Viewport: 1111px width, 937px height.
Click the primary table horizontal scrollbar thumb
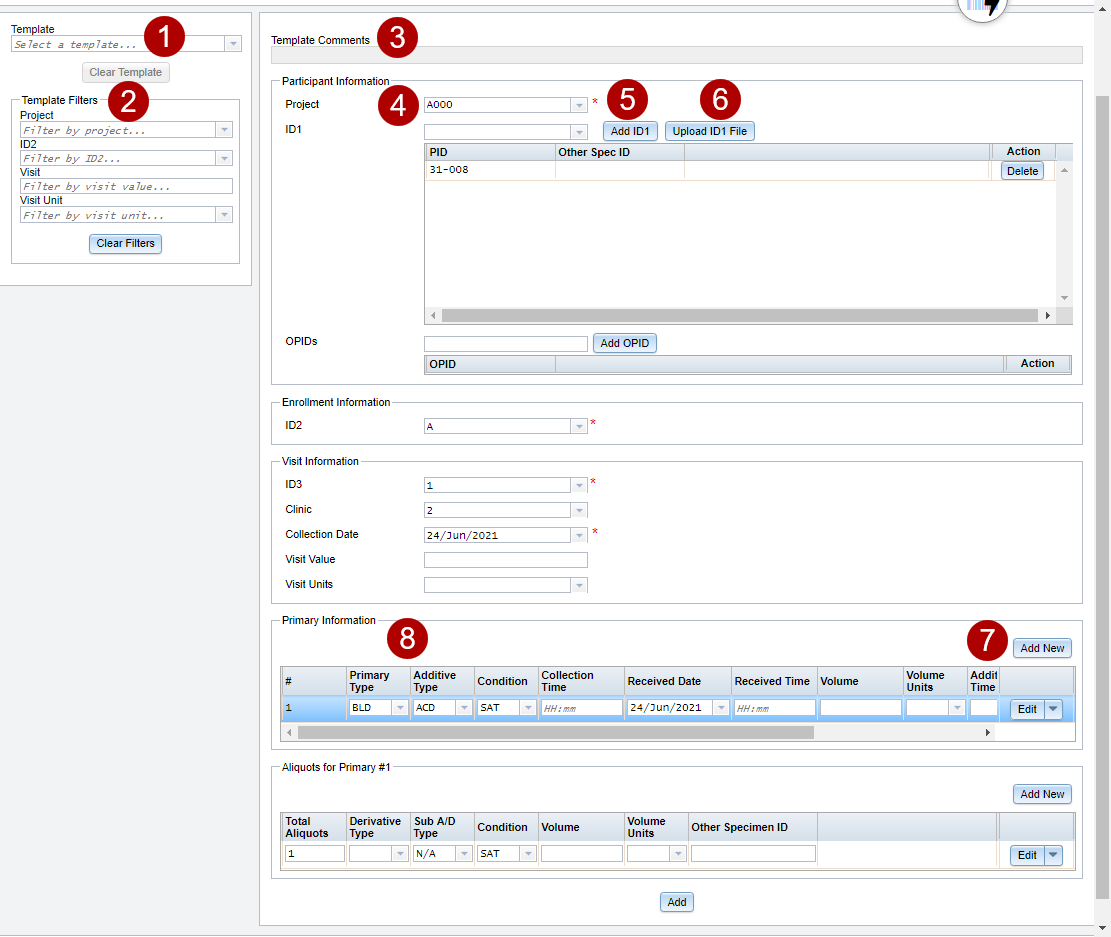click(556, 732)
